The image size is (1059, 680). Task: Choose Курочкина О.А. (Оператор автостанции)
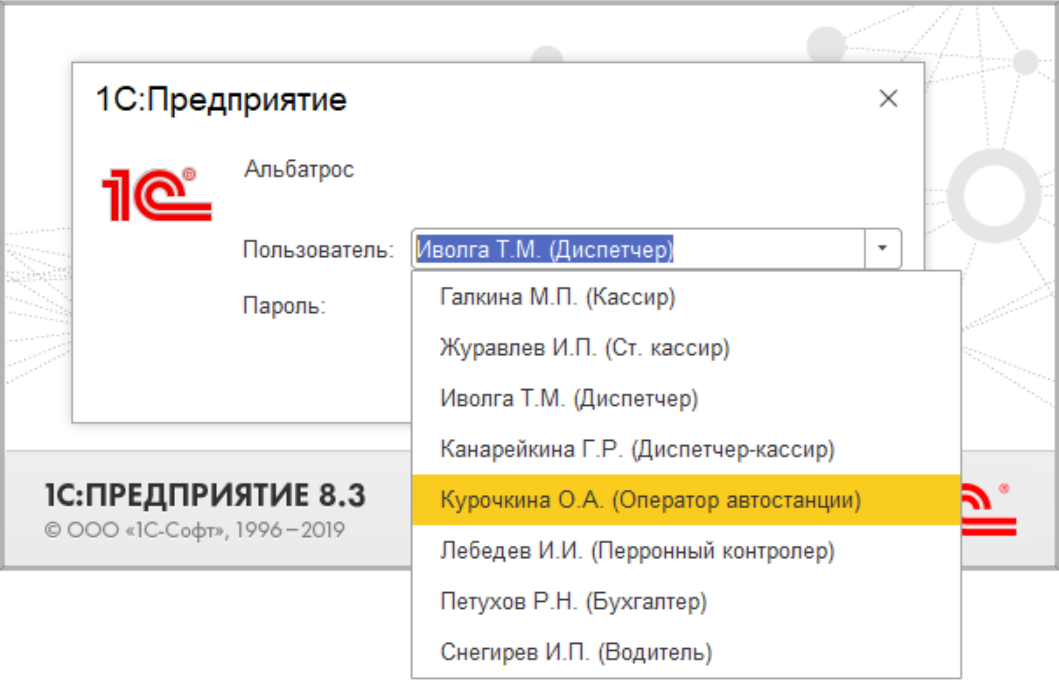(x=686, y=500)
